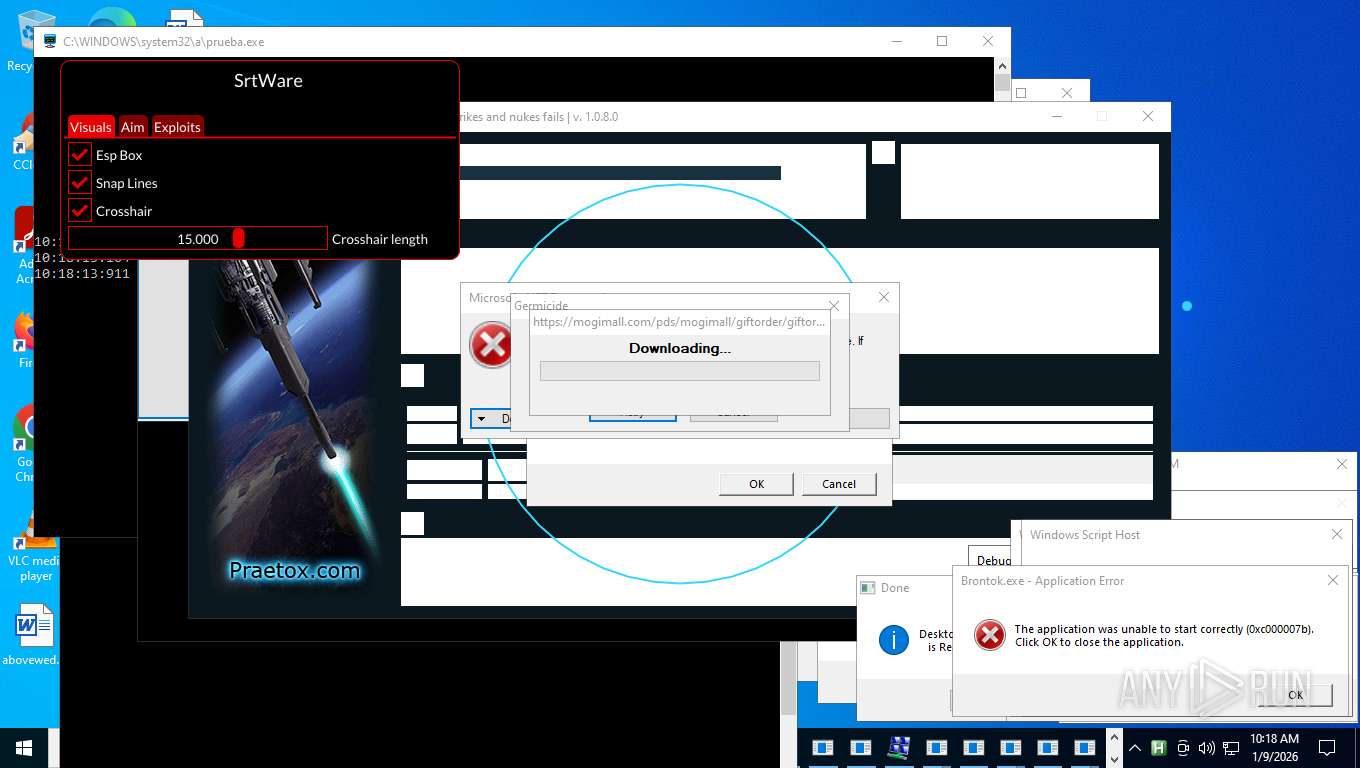Maximize the Praetox v. 1.0.8.0 window
The image size is (1360, 768).
pyautogui.click(x=1101, y=116)
